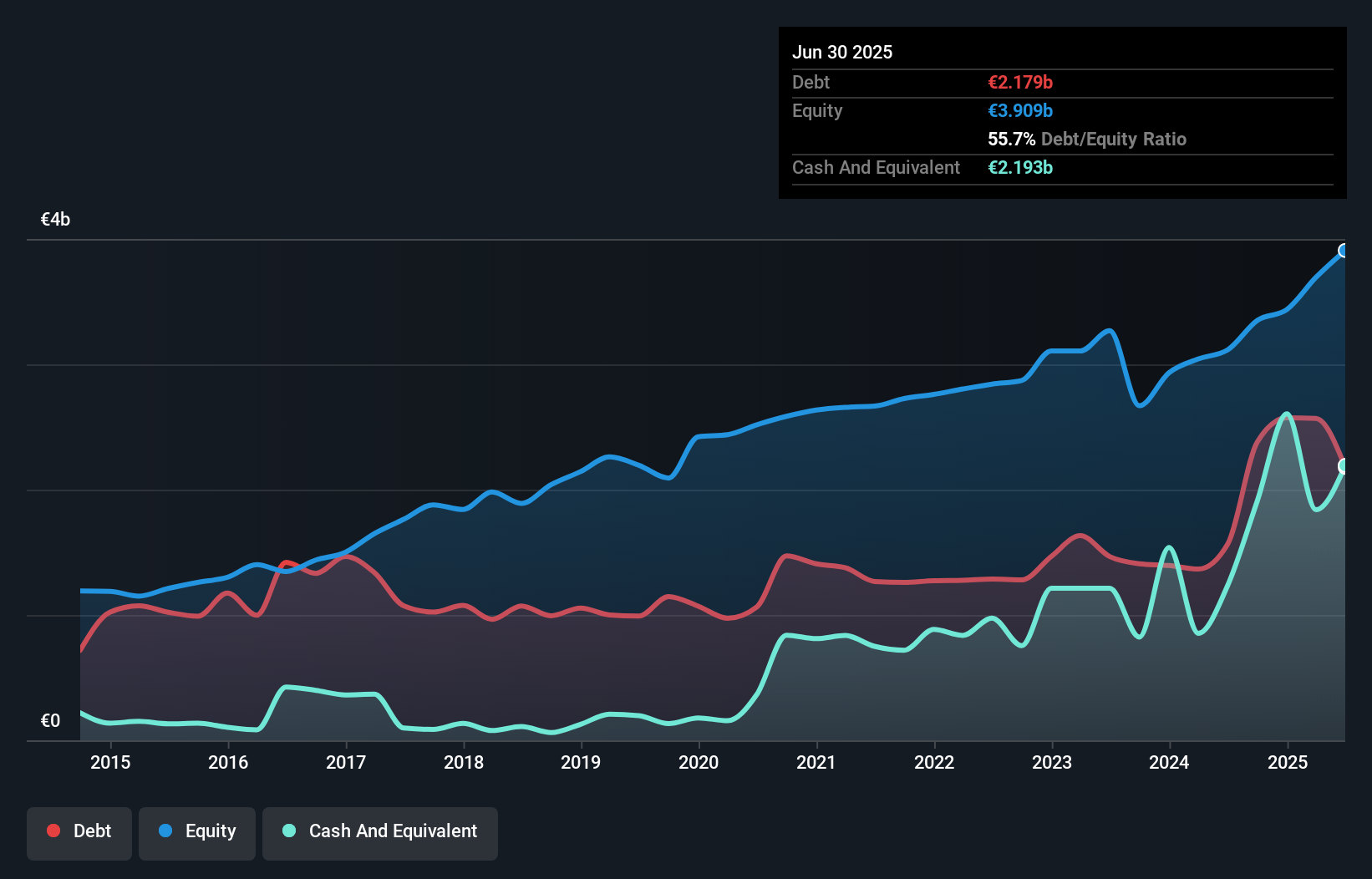Select the 2022 axis year label
Viewport: 1372px width, 879px height.
[x=934, y=762]
